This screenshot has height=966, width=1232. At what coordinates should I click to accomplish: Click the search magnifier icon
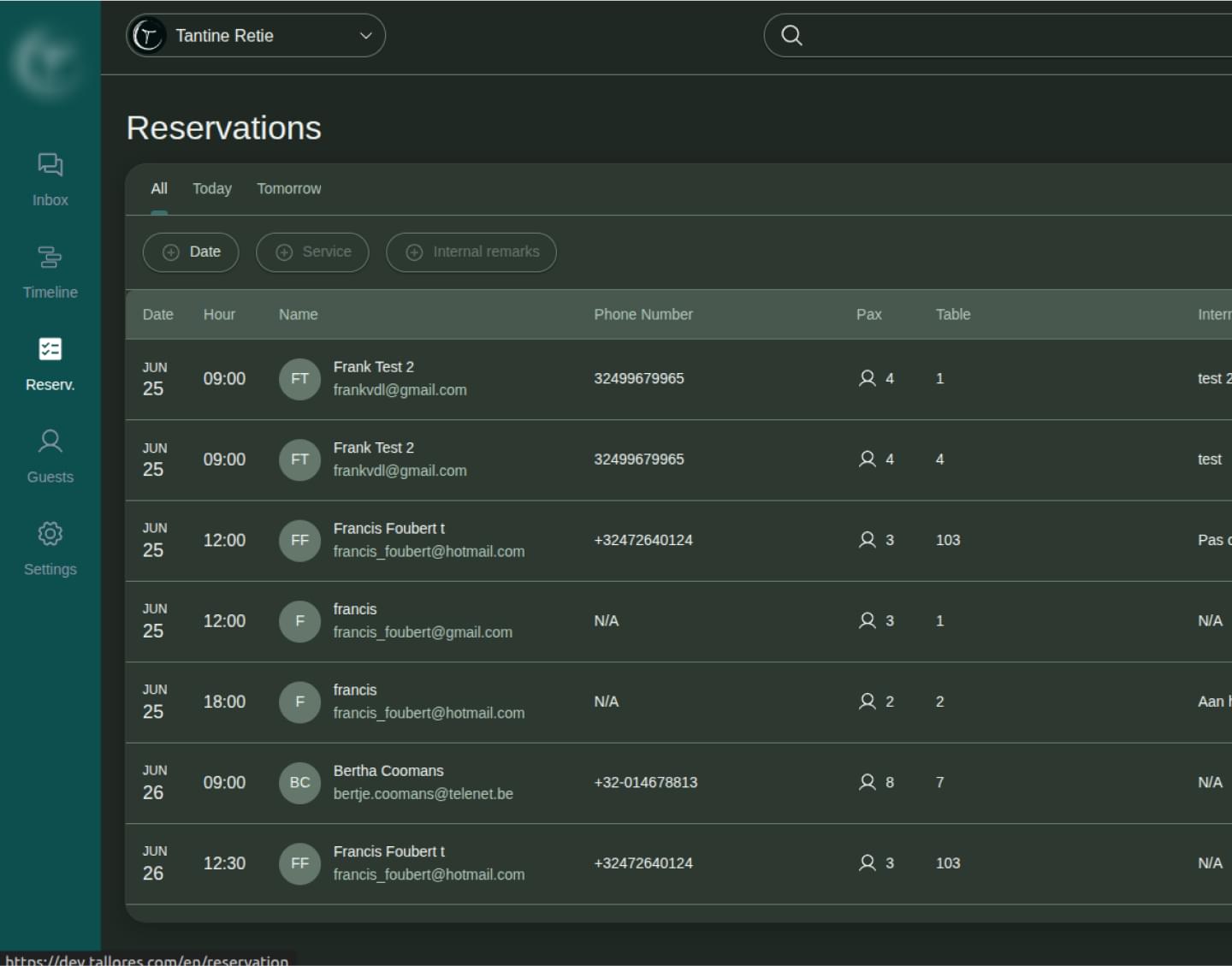coord(791,35)
